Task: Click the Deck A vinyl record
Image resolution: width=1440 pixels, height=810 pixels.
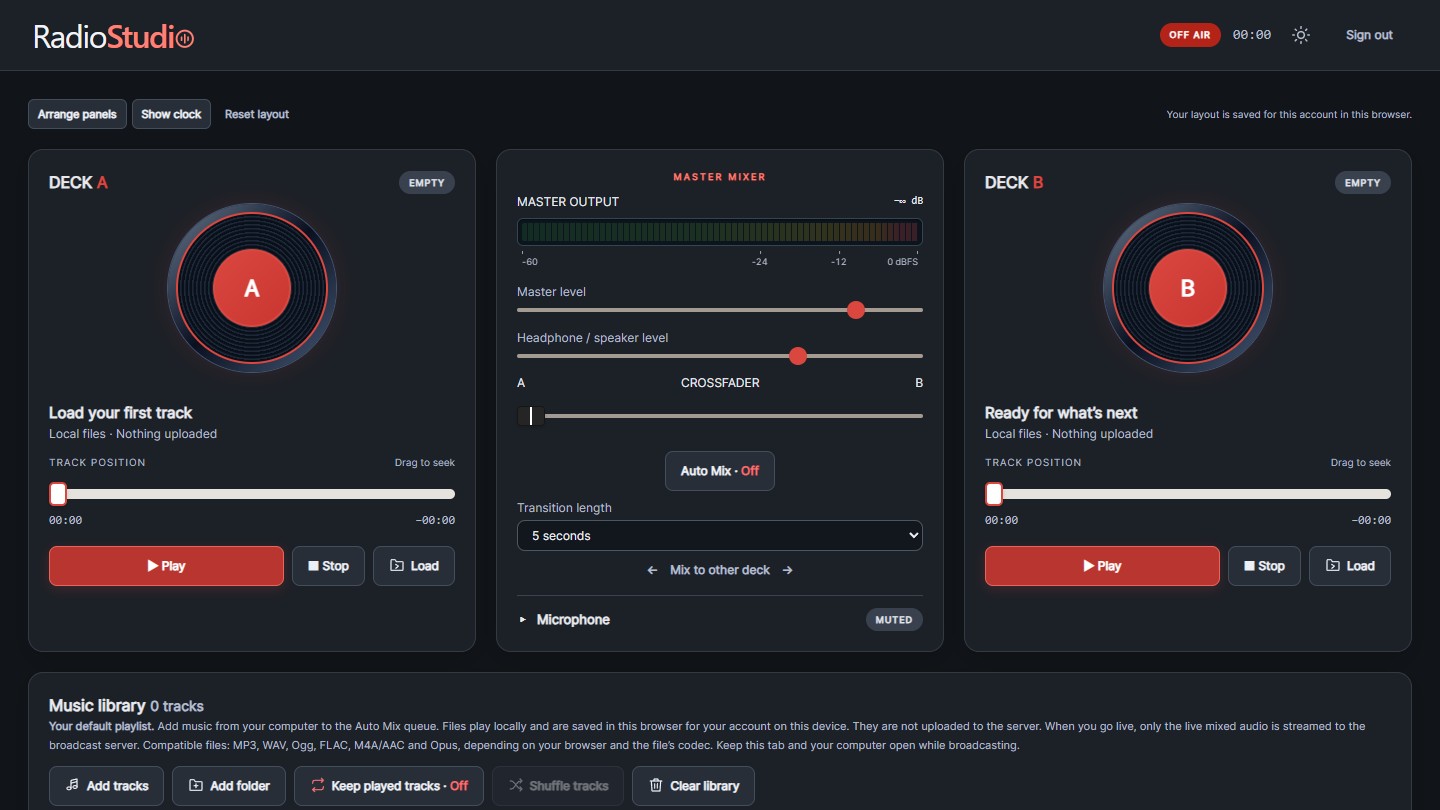Action: (x=252, y=288)
